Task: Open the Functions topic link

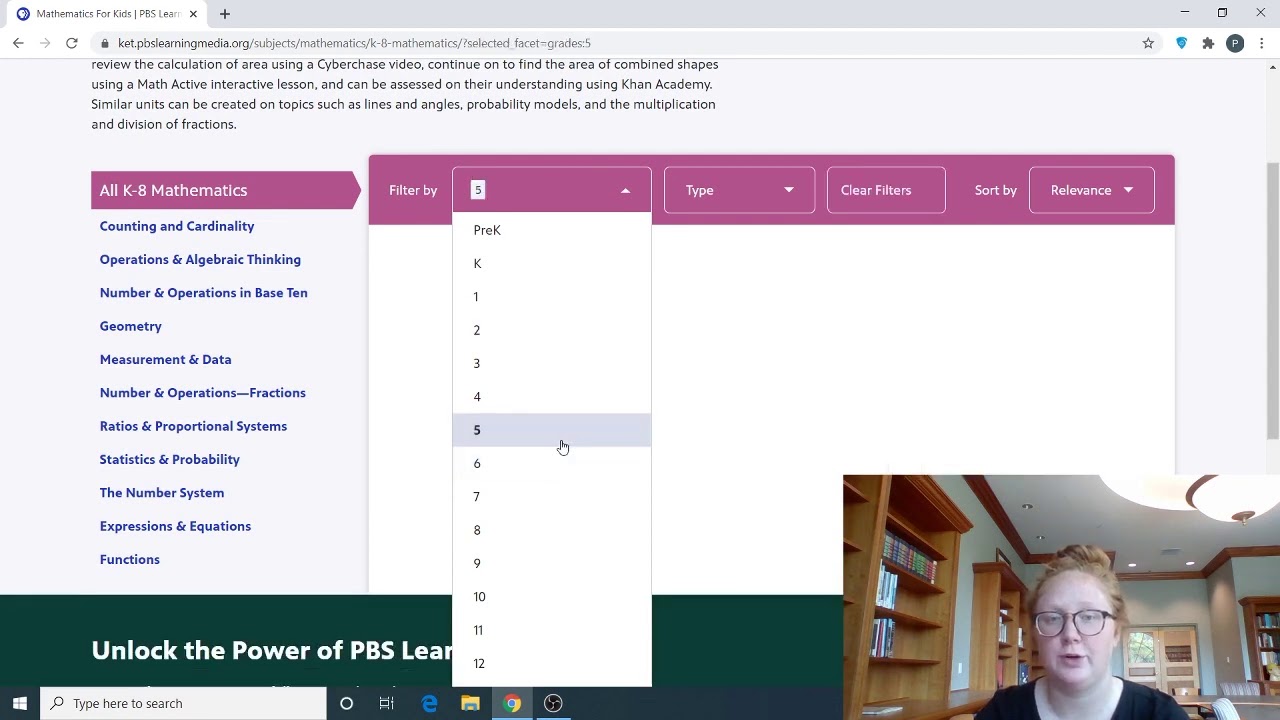Action: pos(130,559)
